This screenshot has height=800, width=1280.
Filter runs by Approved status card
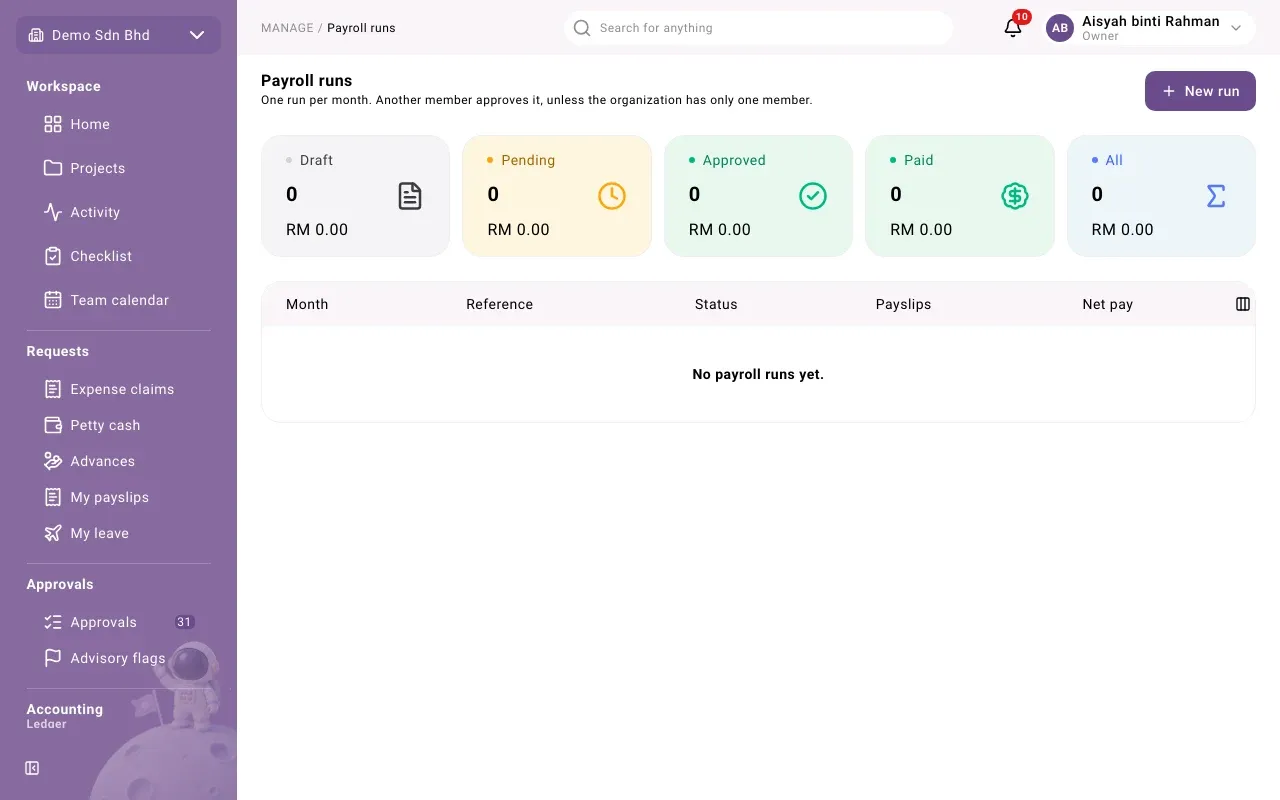pos(758,196)
